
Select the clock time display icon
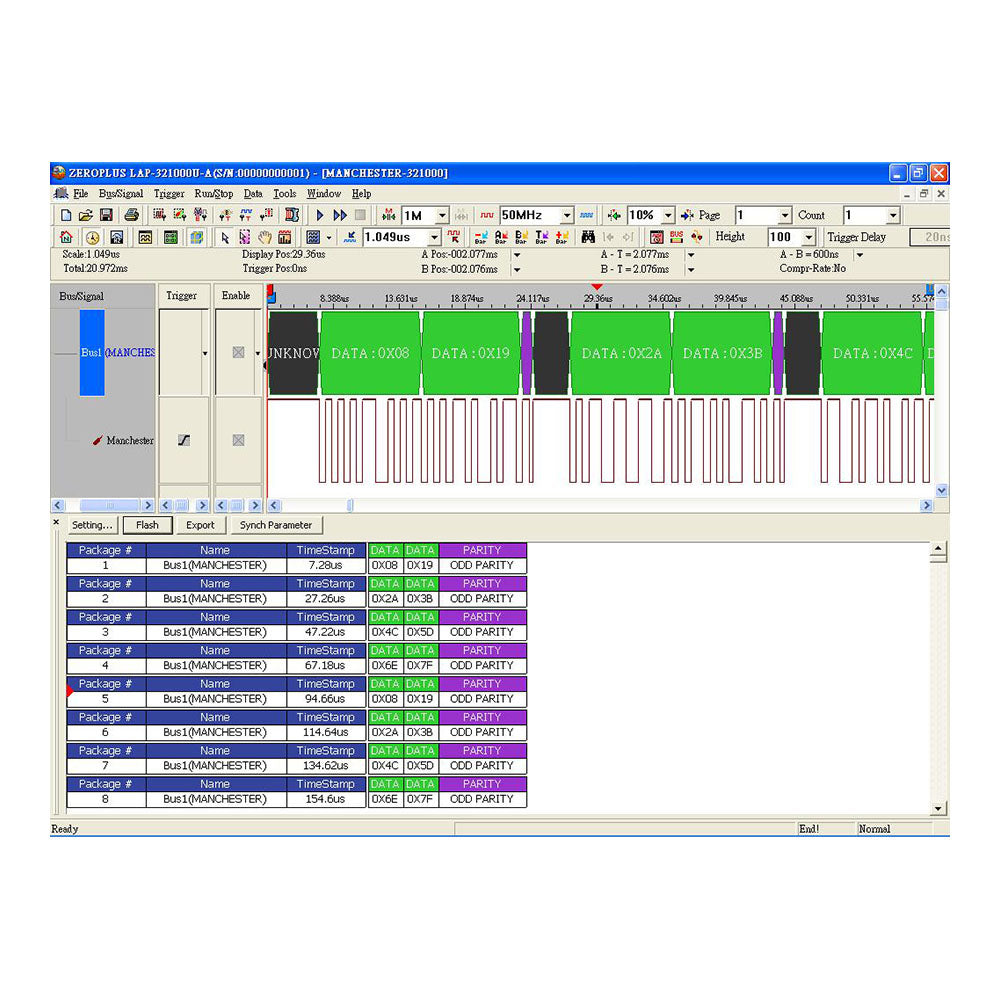tap(93, 237)
